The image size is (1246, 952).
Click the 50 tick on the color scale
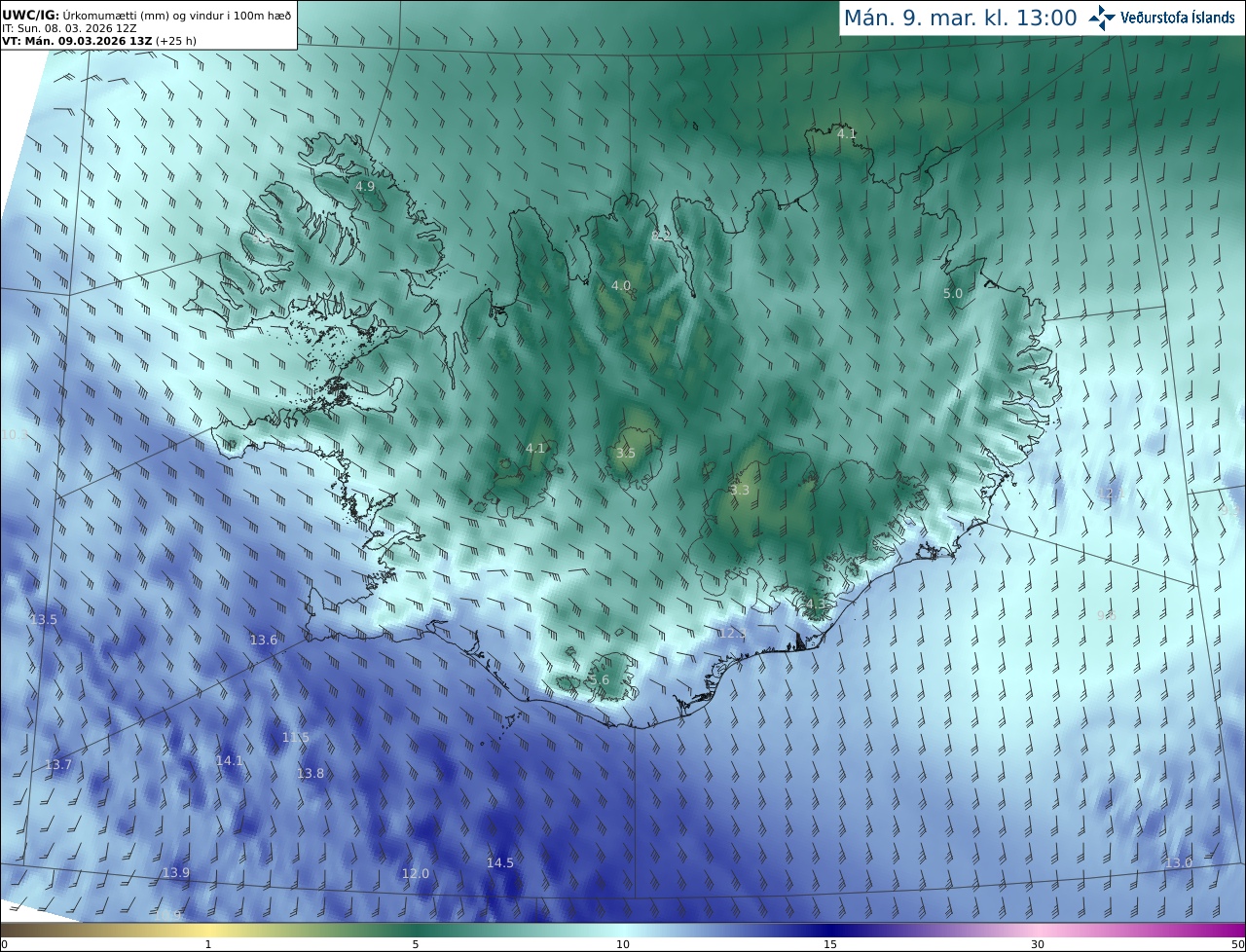click(x=1237, y=944)
